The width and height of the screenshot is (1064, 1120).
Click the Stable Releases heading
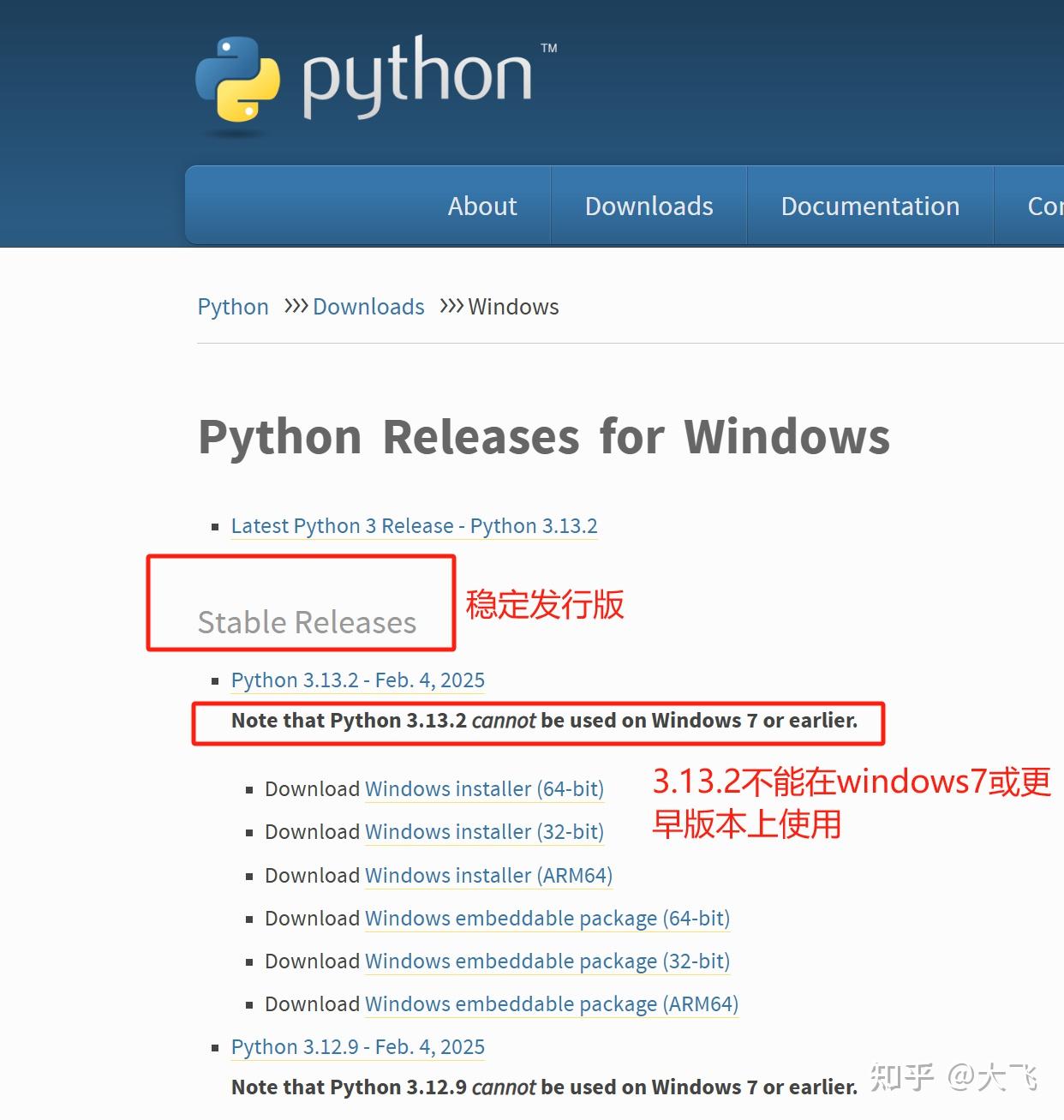(x=305, y=622)
